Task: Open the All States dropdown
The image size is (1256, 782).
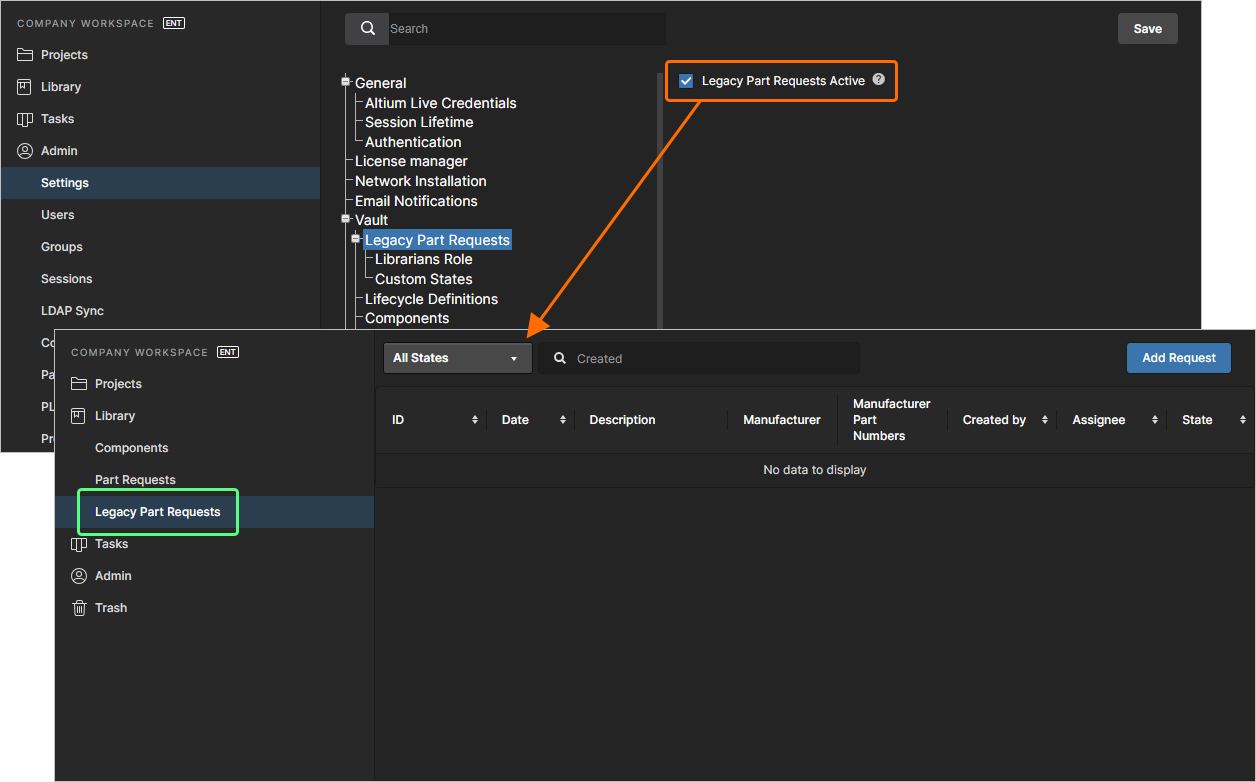Action: point(457,358)
